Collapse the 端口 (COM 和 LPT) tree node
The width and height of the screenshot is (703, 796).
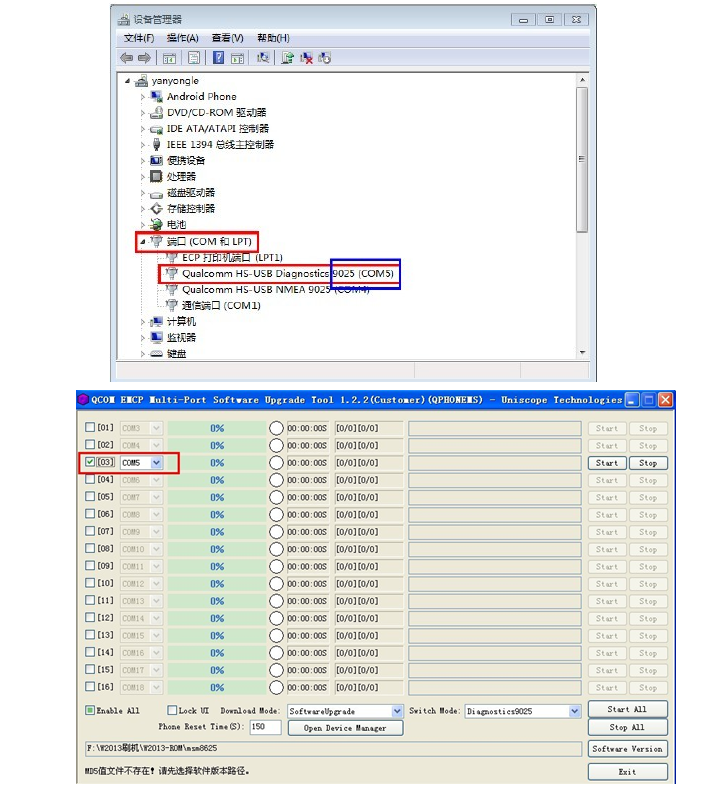142,242
